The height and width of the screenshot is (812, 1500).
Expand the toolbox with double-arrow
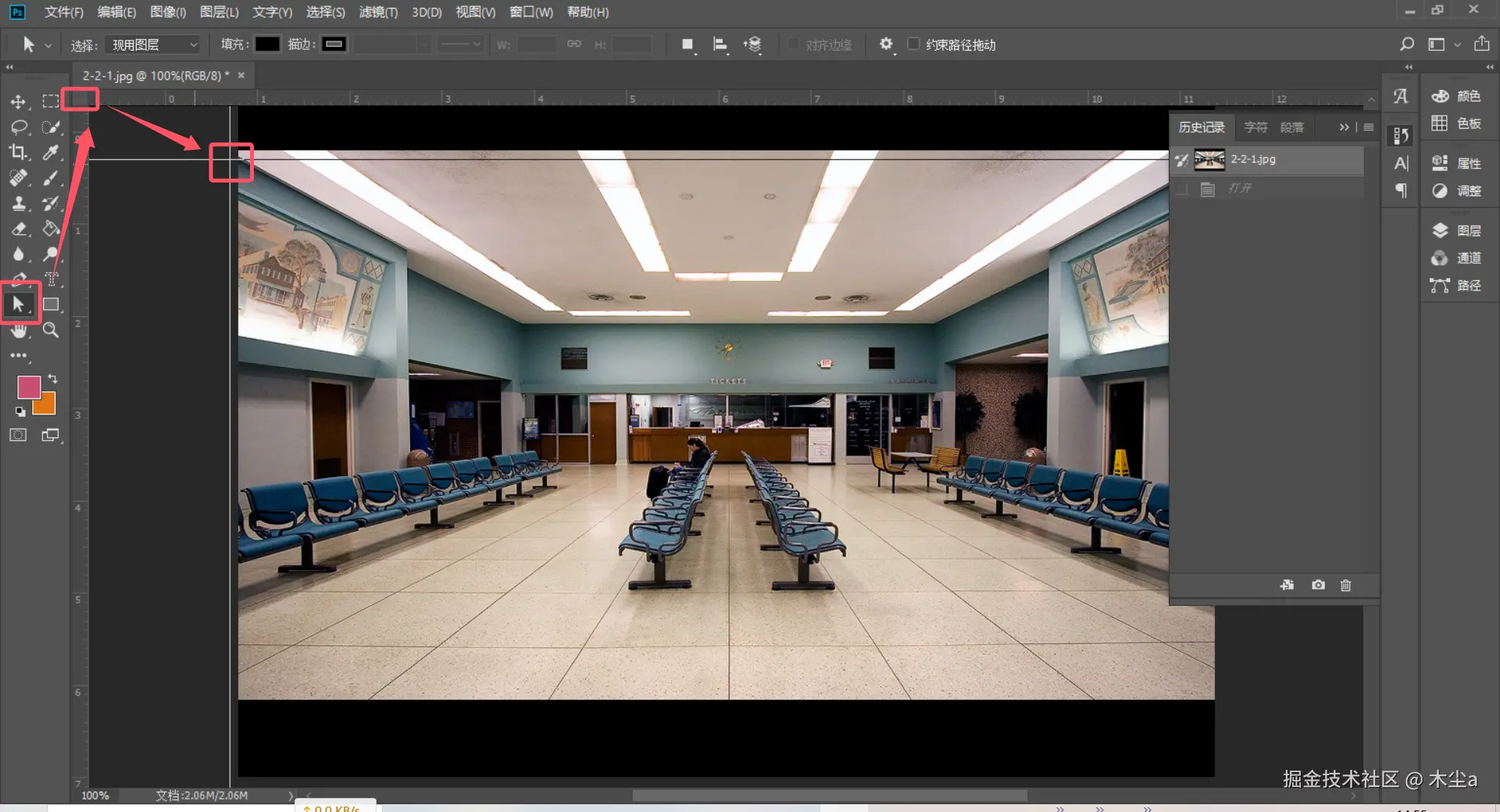[x=9, y=67]
